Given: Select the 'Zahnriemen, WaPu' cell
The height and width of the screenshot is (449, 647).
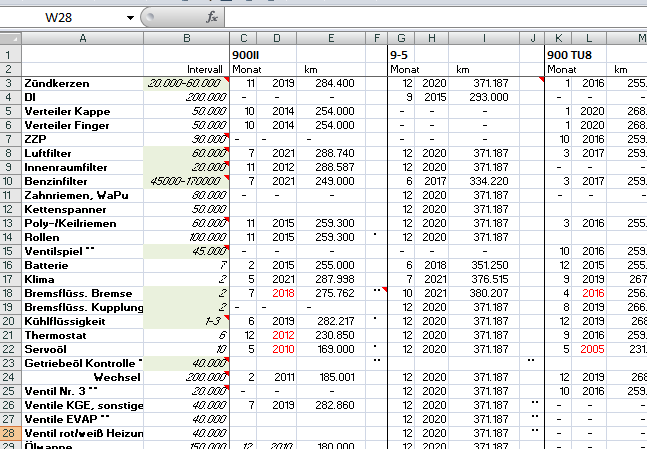Looking at the screenshot, I should (83, 196).
